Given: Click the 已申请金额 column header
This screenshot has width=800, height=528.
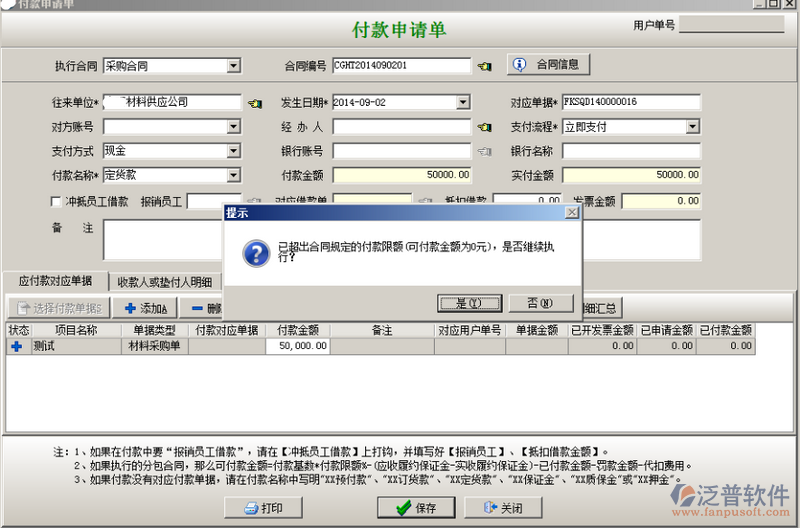Looking at the screenshot, I should (x=666, y=331).
